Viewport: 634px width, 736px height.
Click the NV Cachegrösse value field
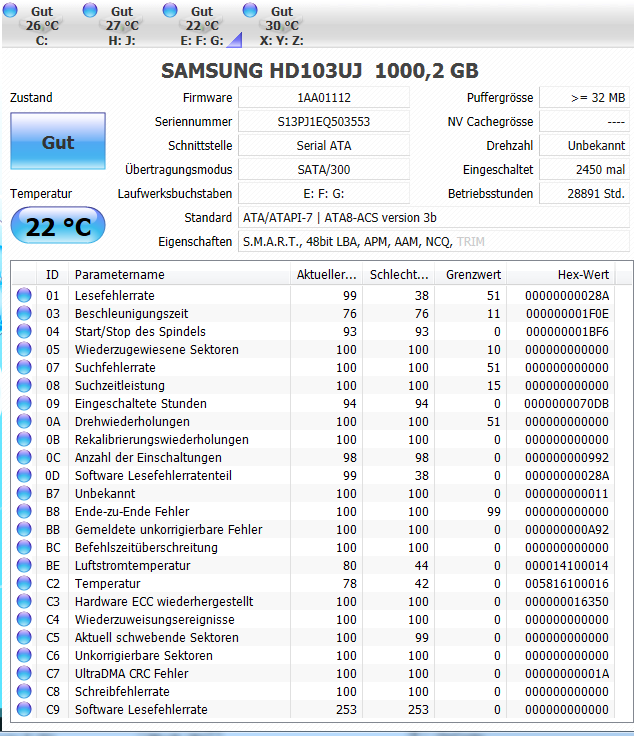click(x=584, y=122)
